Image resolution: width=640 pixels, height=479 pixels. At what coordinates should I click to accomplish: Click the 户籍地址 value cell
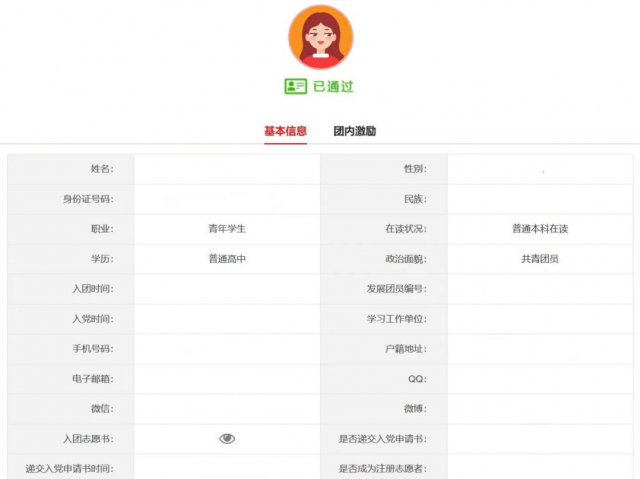(x=540, y=349)
